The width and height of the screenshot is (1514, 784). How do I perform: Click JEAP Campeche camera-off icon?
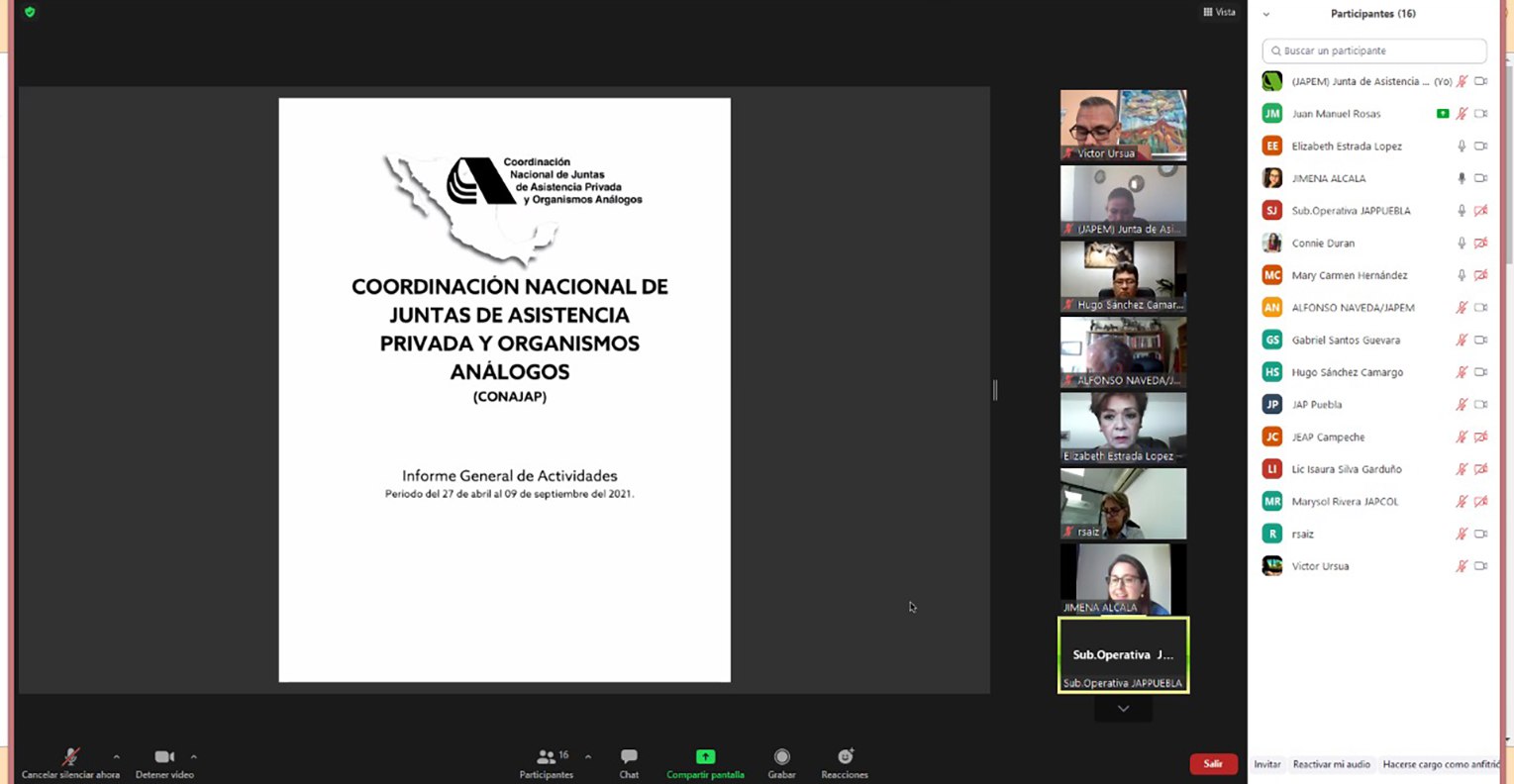pos(1481,438)
